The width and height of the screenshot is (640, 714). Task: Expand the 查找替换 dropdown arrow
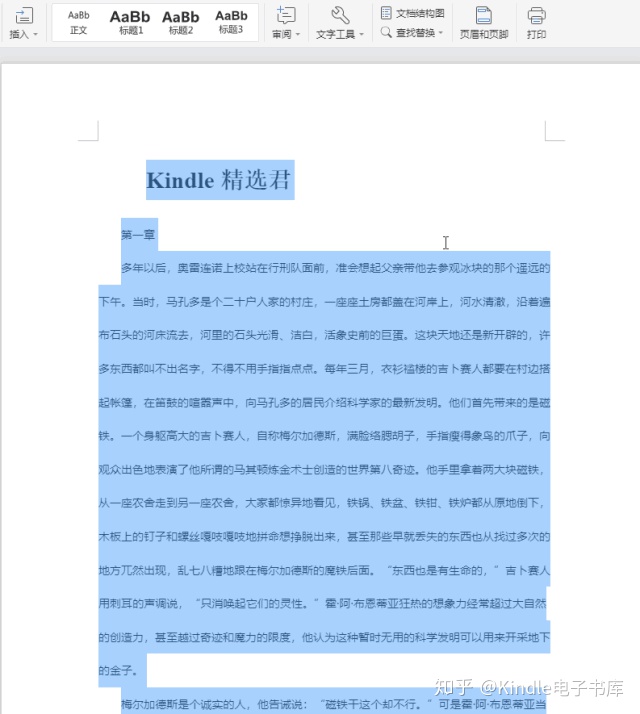[440, 33]
